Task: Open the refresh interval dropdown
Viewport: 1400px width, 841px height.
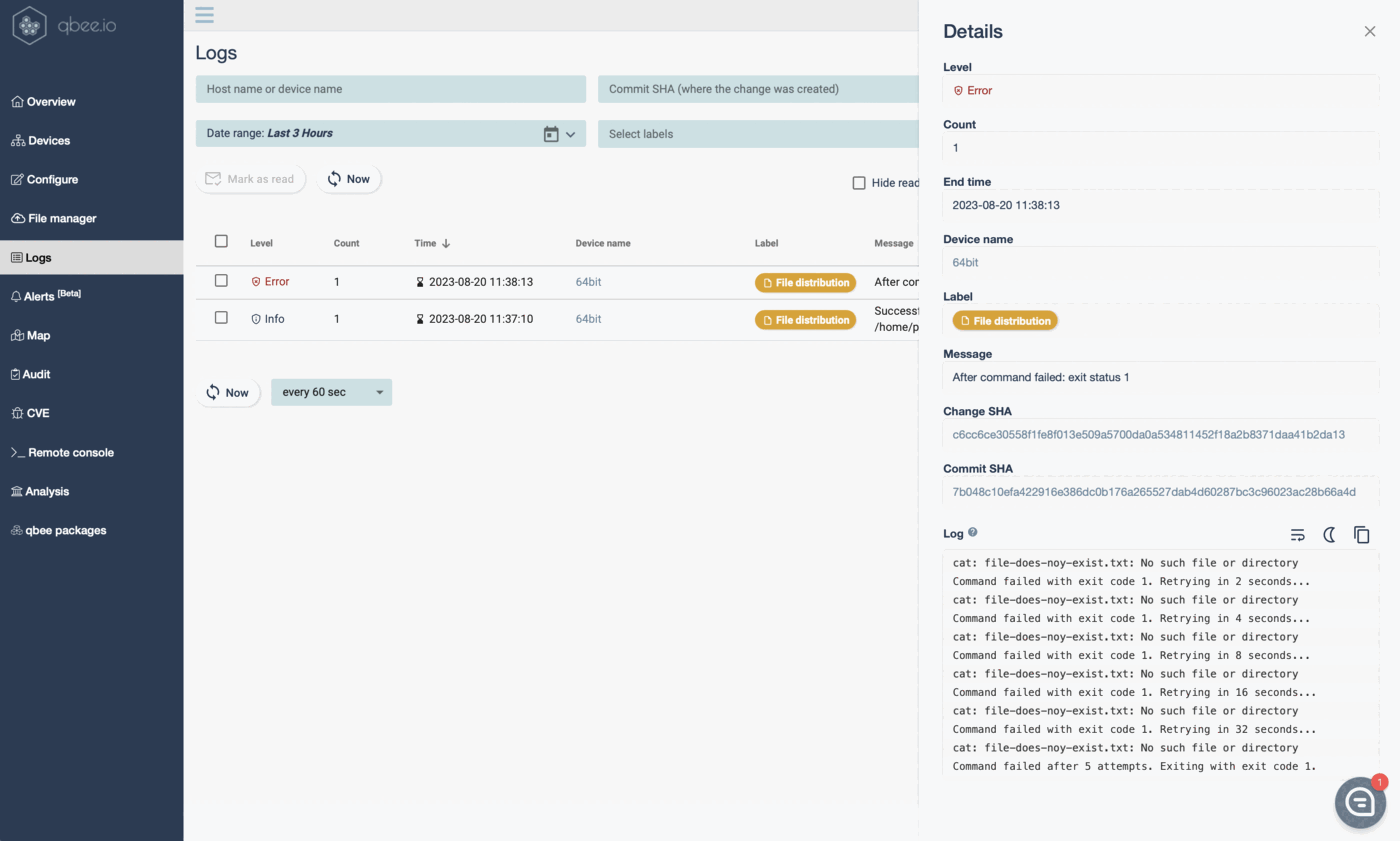Action: tap(331, 392)
